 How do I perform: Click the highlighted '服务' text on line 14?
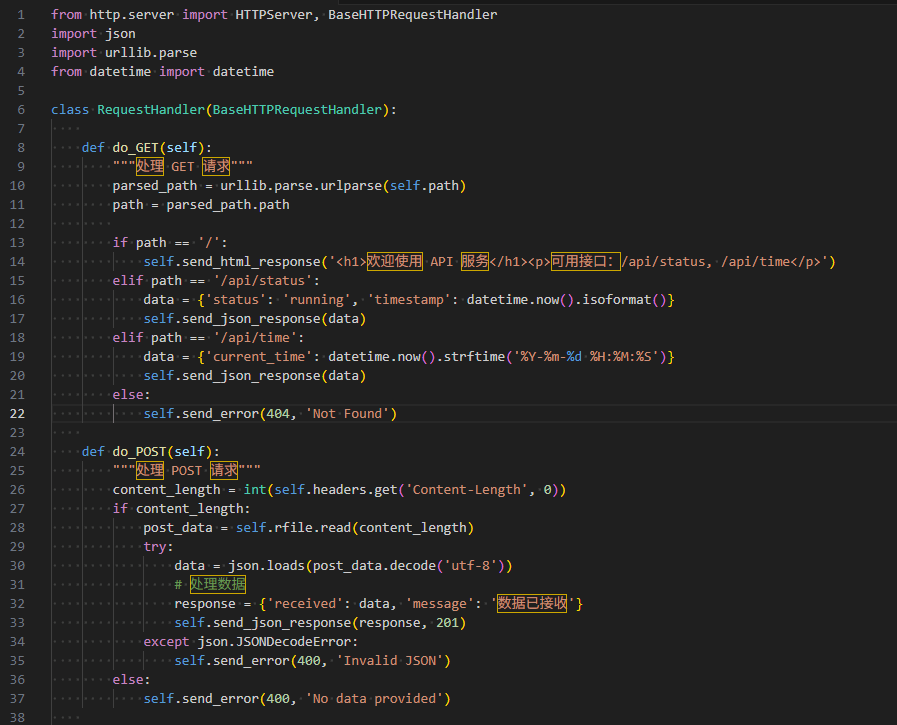tap(475, 262)
